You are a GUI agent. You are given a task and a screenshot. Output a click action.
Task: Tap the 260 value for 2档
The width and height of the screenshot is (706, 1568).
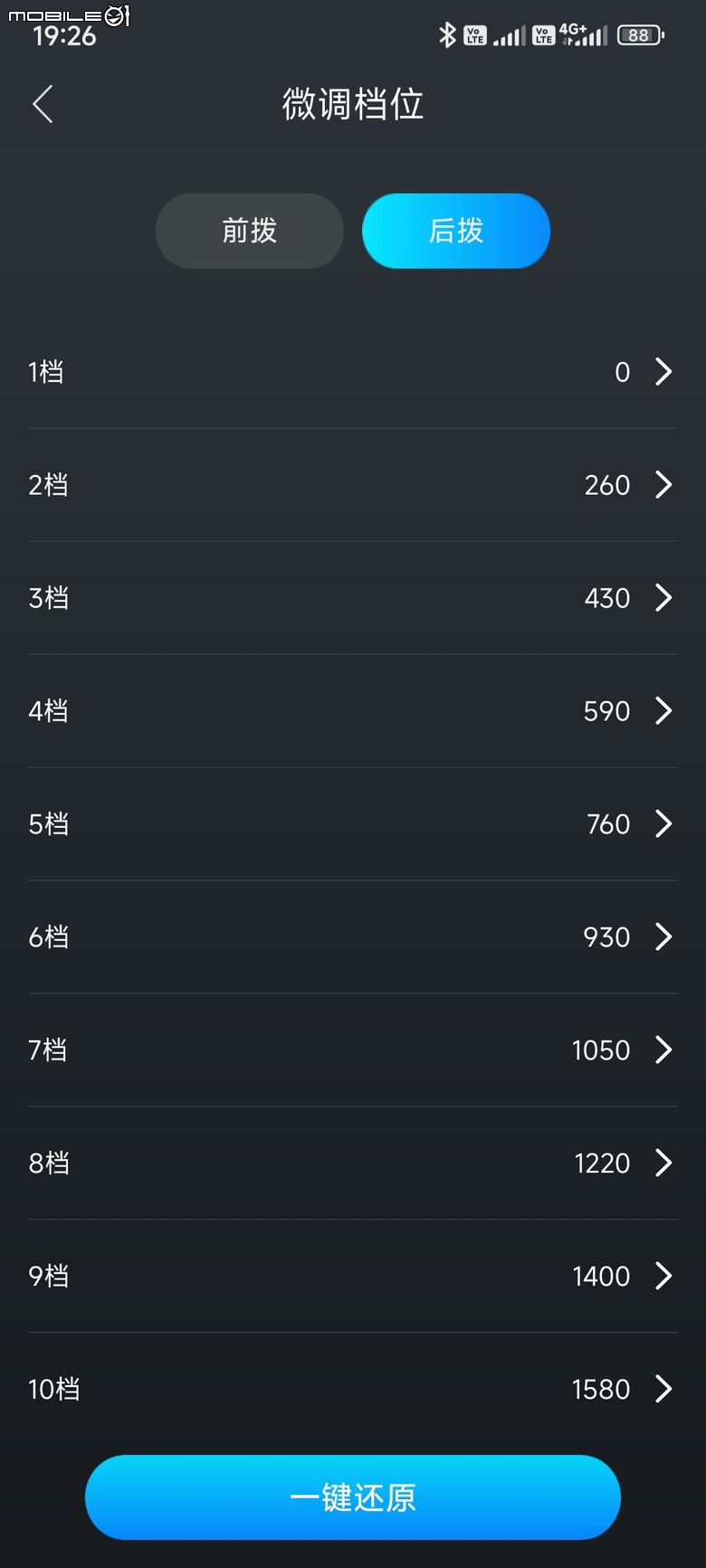click(x=607, y=485)
